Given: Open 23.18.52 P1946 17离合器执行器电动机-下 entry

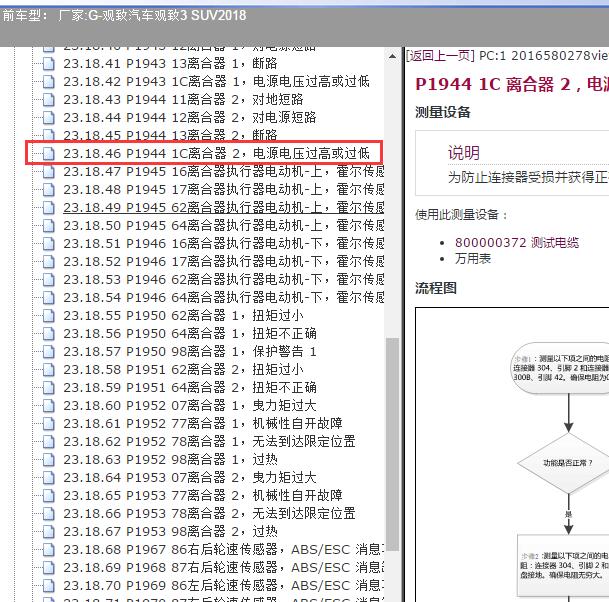Looking at the screenshot, I should (x=224, y=261).
